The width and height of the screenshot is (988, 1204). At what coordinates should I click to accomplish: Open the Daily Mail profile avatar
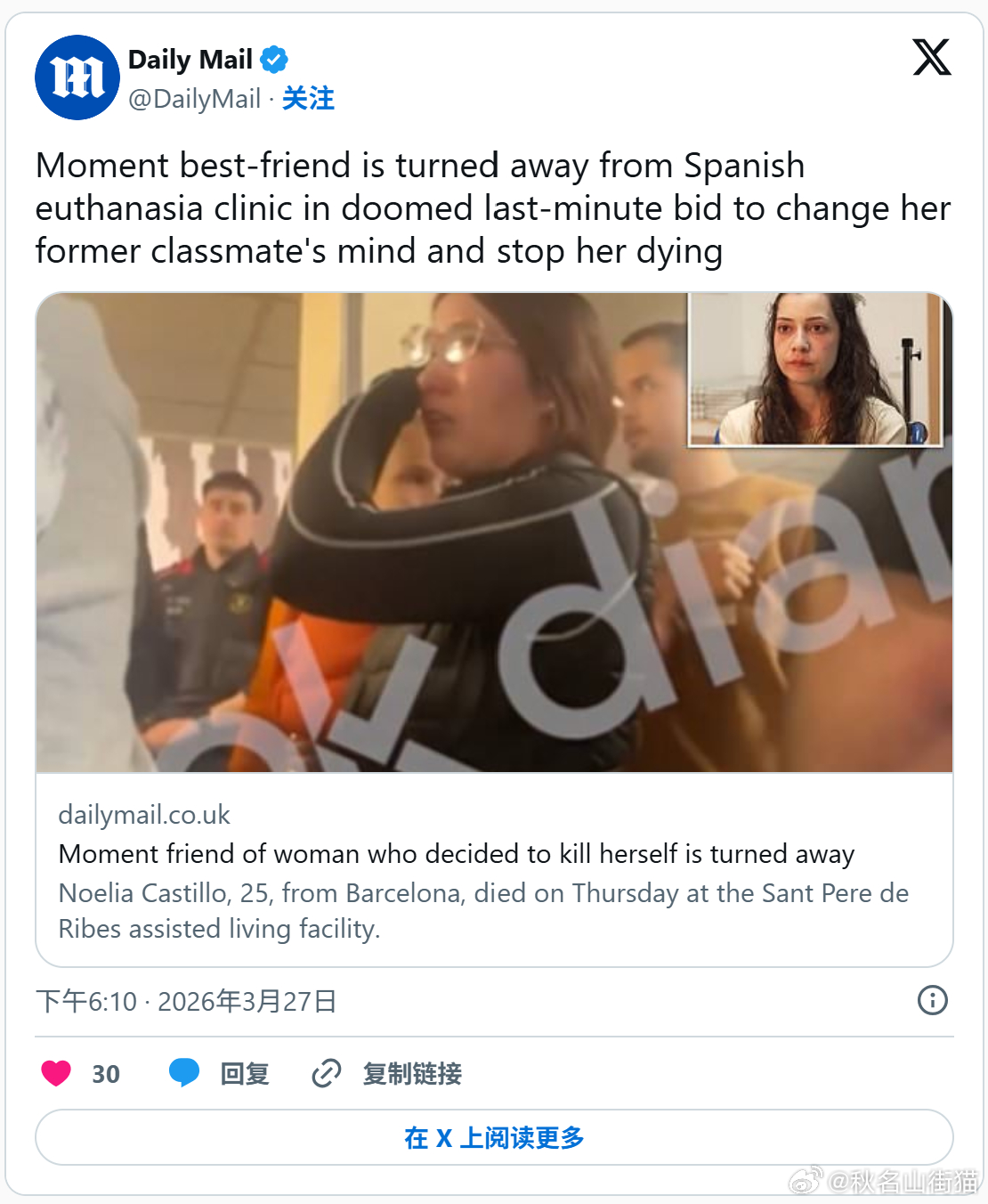tap(77, 77)
